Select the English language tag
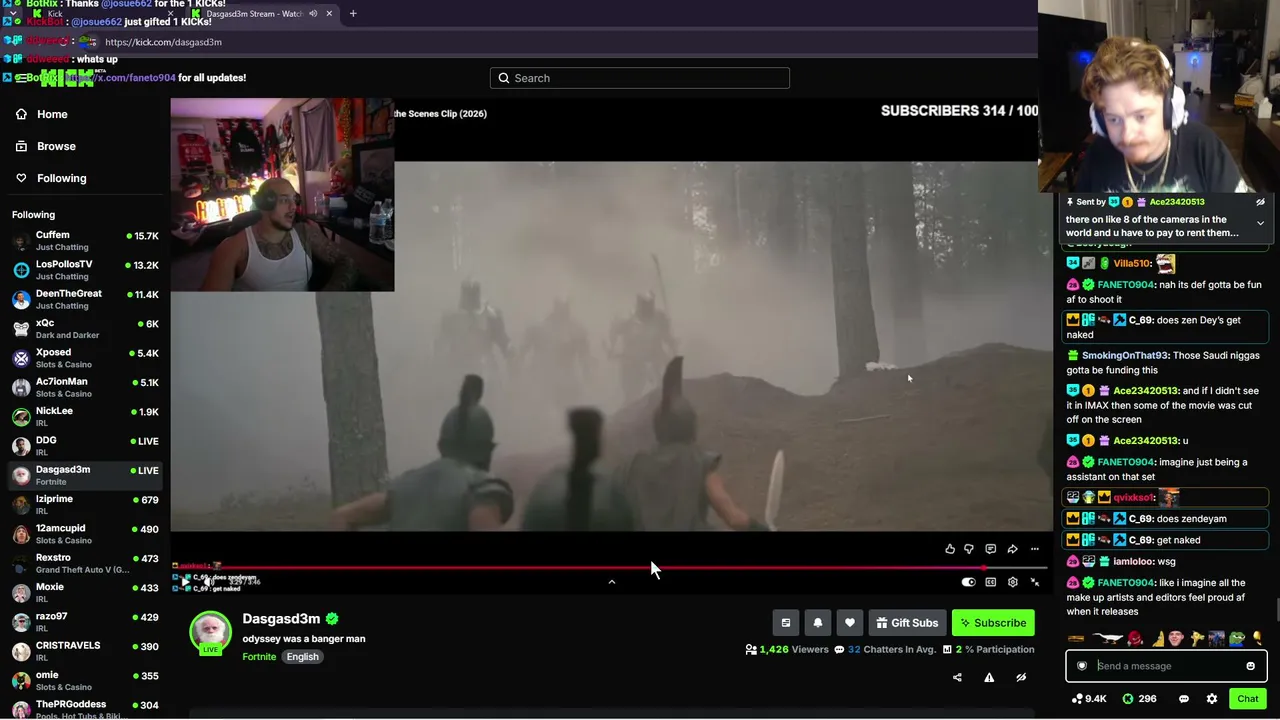The width and height of the screenshot is (1280, 720). 302,657
